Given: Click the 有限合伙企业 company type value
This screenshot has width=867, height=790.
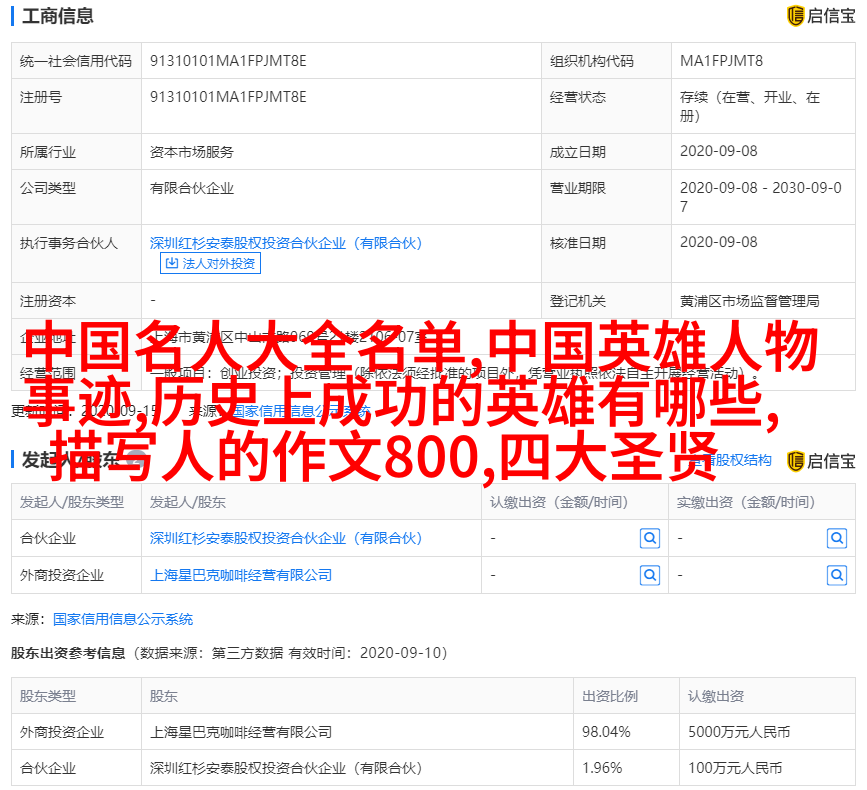Looking at the screenshot, I should point(191,189).
